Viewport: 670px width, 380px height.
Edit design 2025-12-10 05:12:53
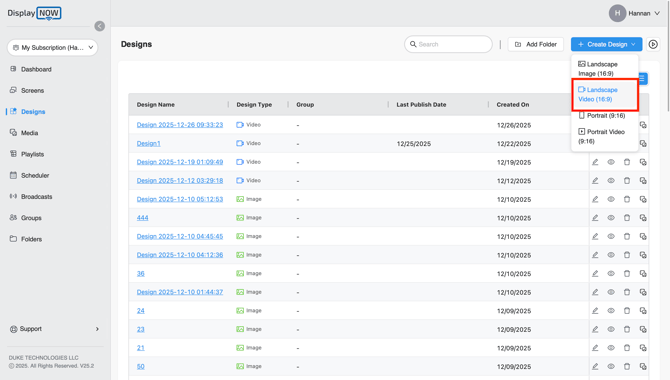(595, 199)
